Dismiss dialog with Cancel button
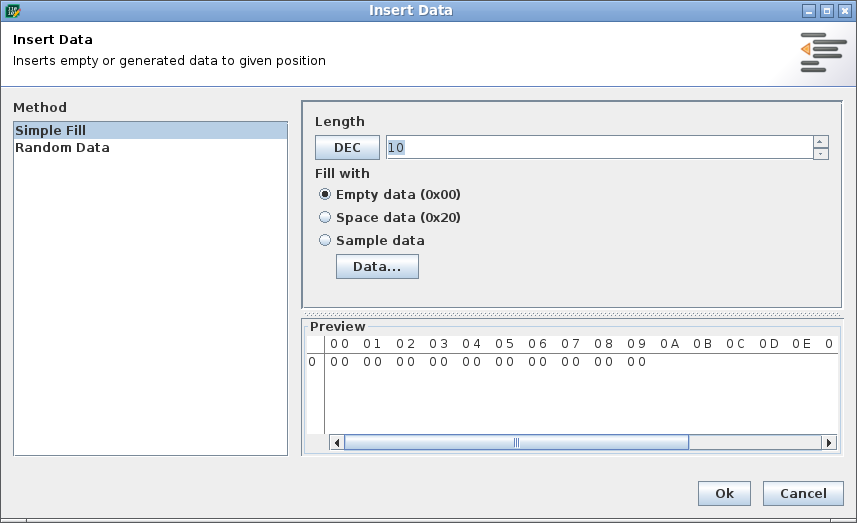 click(x=803, y=493)
